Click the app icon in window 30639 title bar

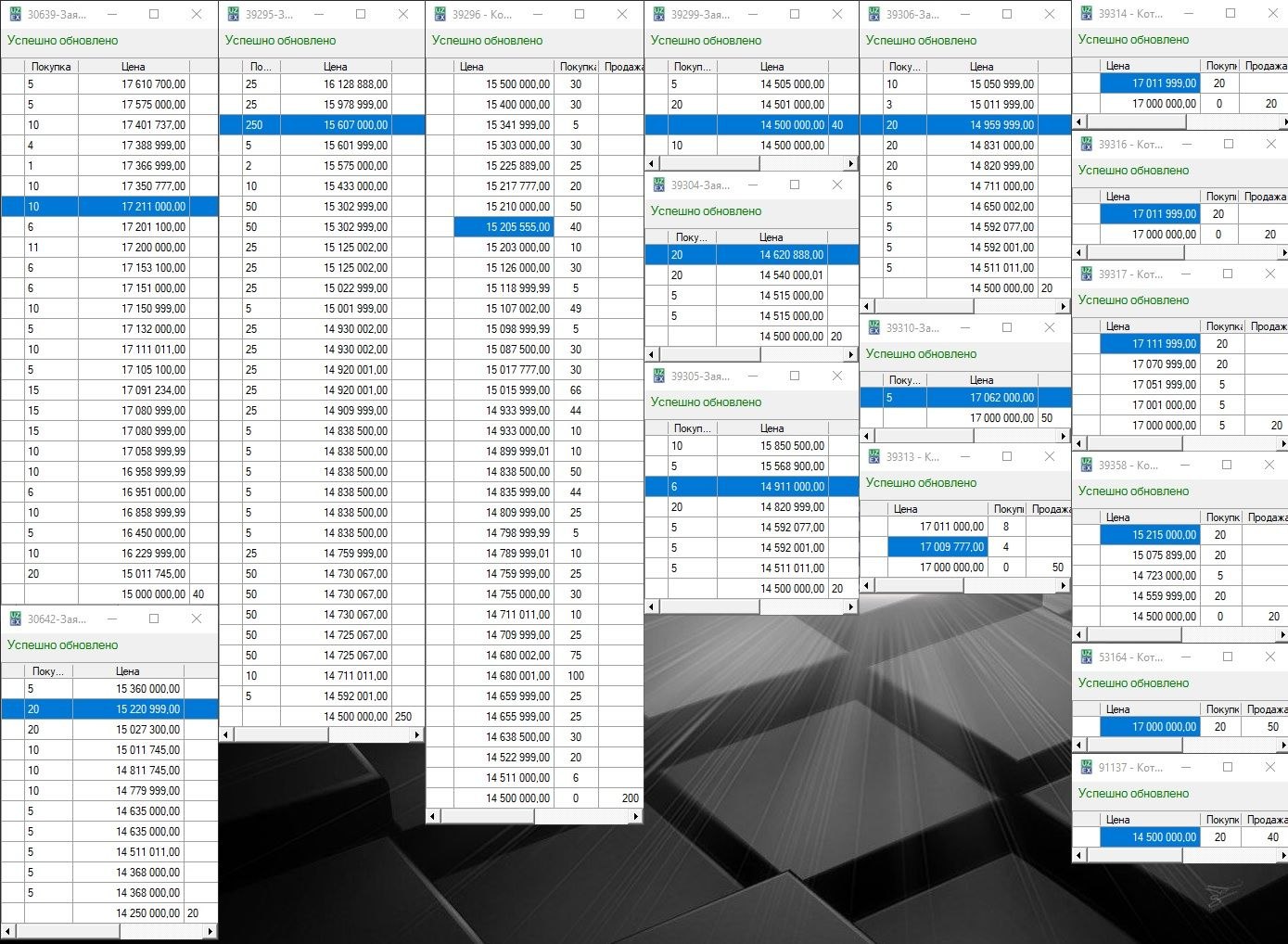[x=15, y=15]
